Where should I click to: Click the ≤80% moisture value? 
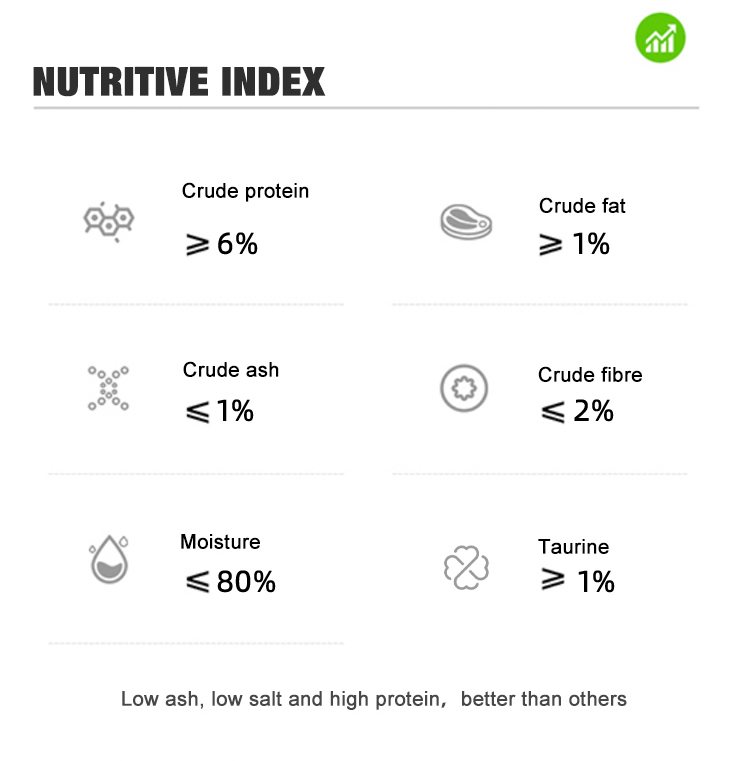point(230,582)
